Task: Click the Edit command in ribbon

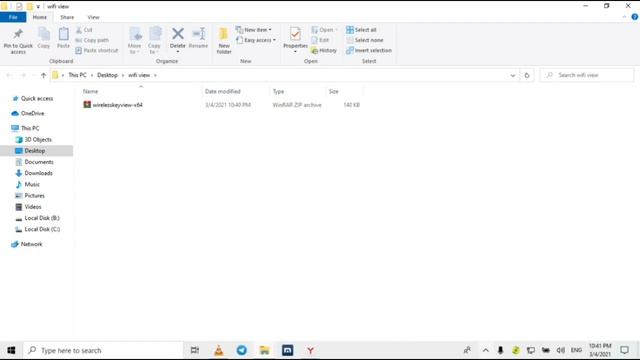Action: point(320,40)
